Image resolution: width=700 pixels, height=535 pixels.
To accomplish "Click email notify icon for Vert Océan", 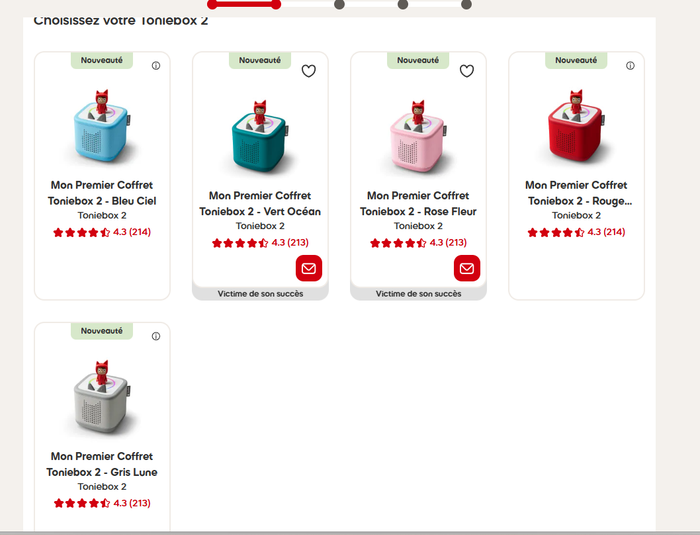I will tap(308, 268).
